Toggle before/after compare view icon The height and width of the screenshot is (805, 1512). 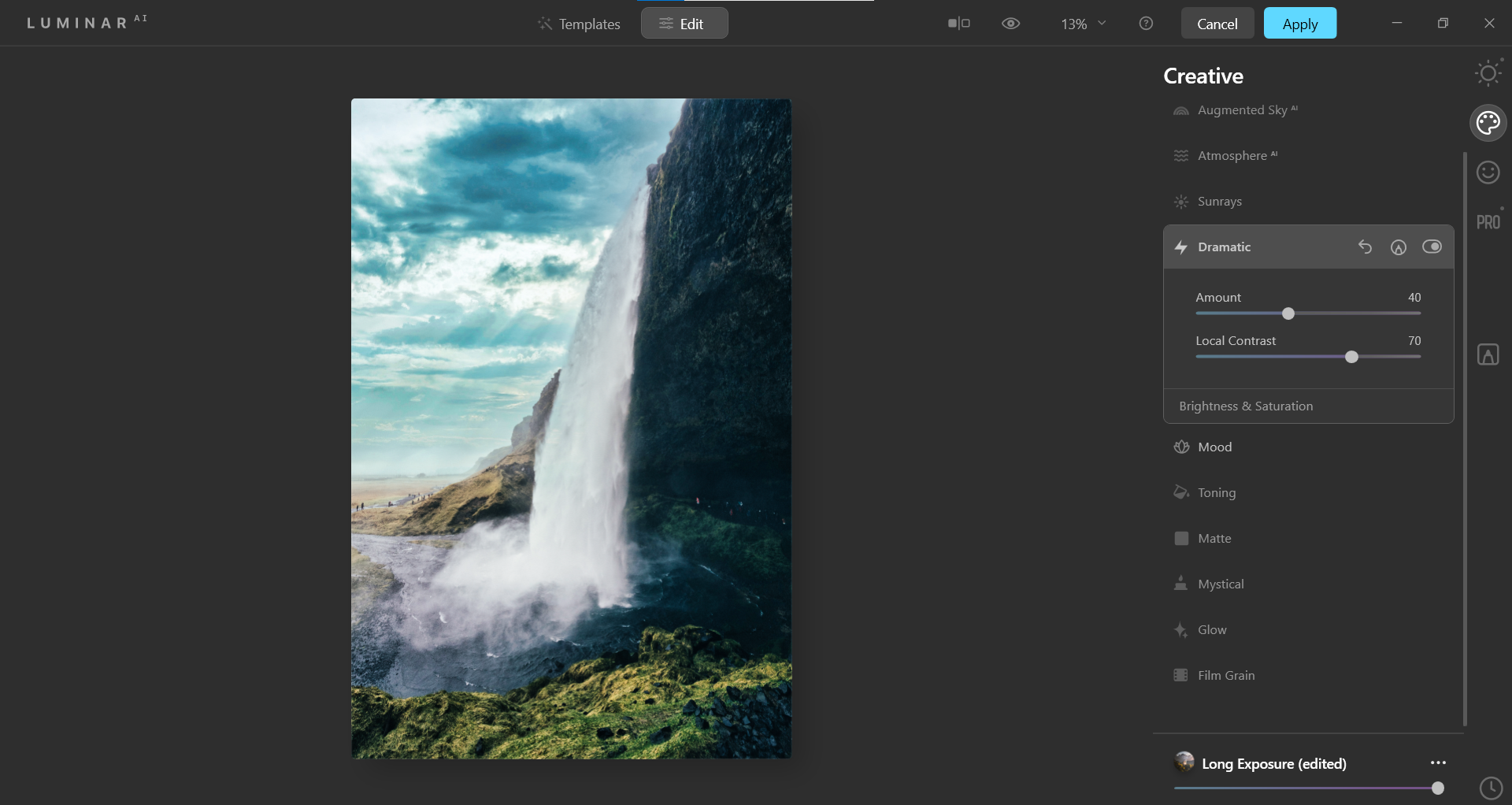point(958,24)
